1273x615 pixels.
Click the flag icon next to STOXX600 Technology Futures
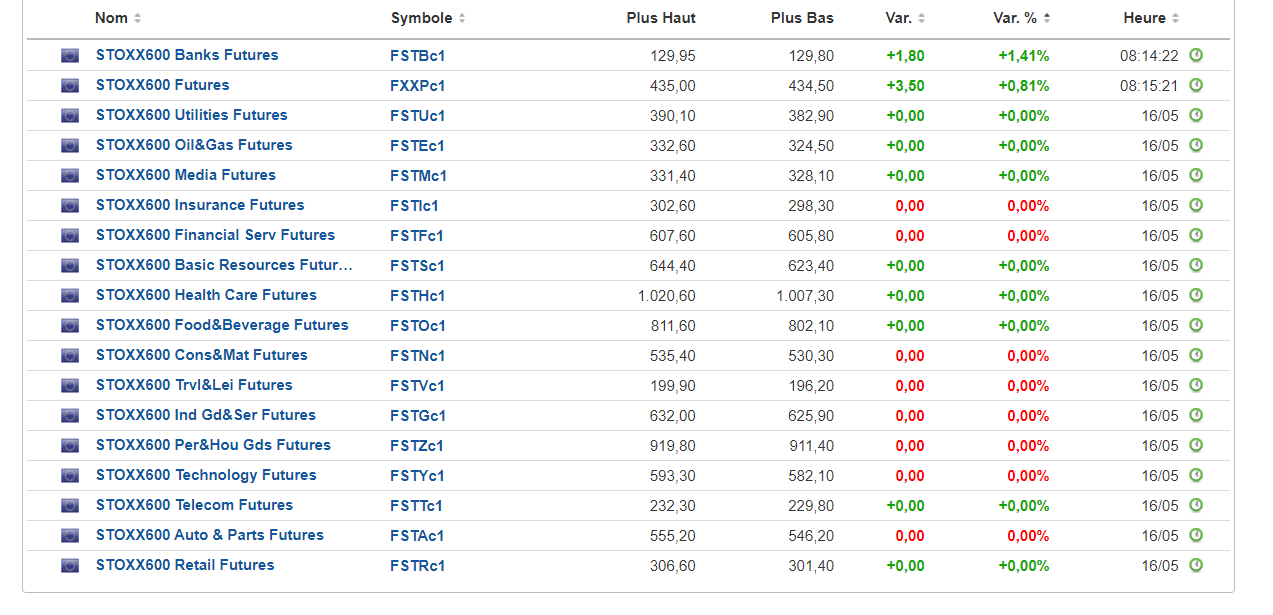[69, 476]
